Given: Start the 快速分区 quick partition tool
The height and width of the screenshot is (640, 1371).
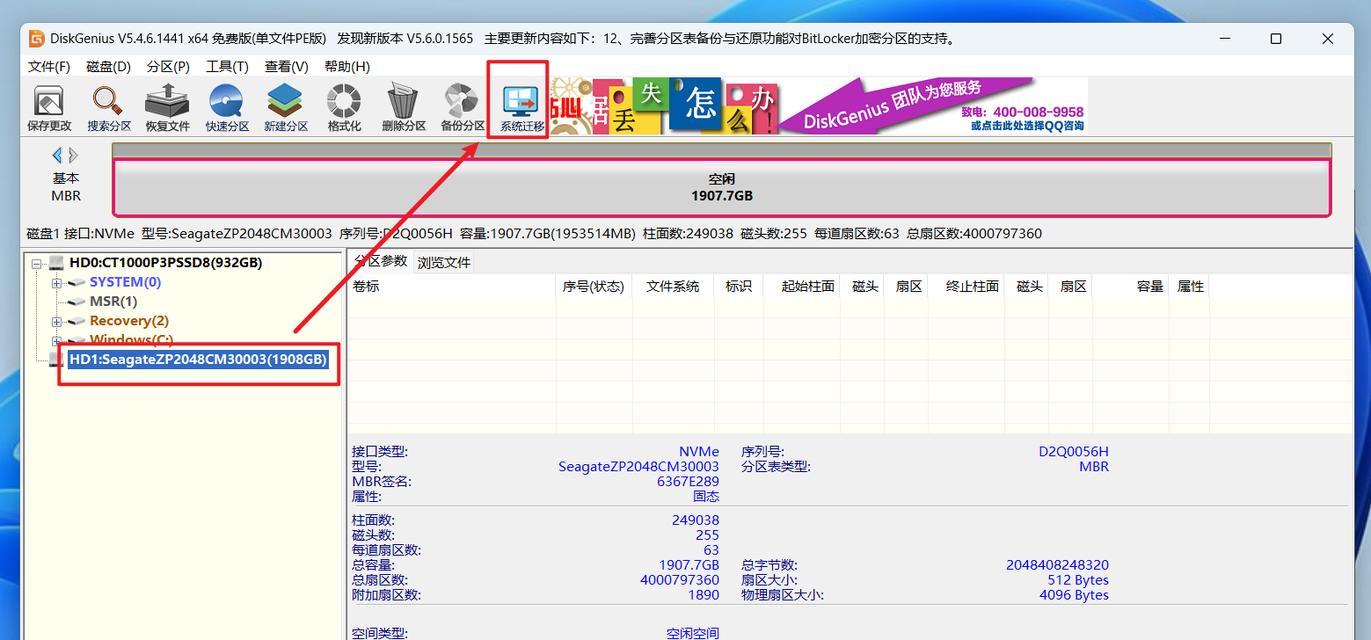Looking at the screenshot, I should (227, 108).
